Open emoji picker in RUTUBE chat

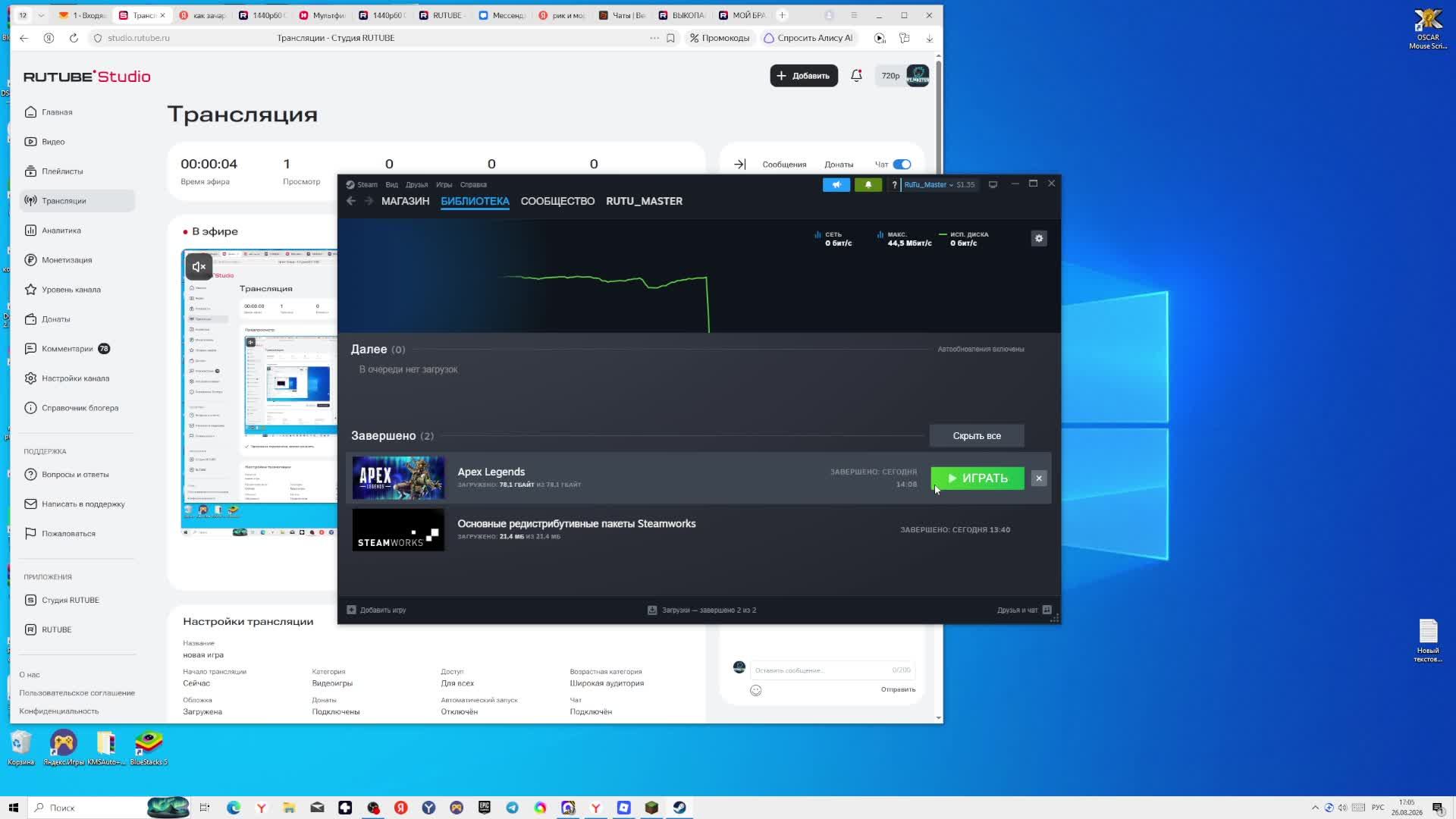tap(756, 690)
